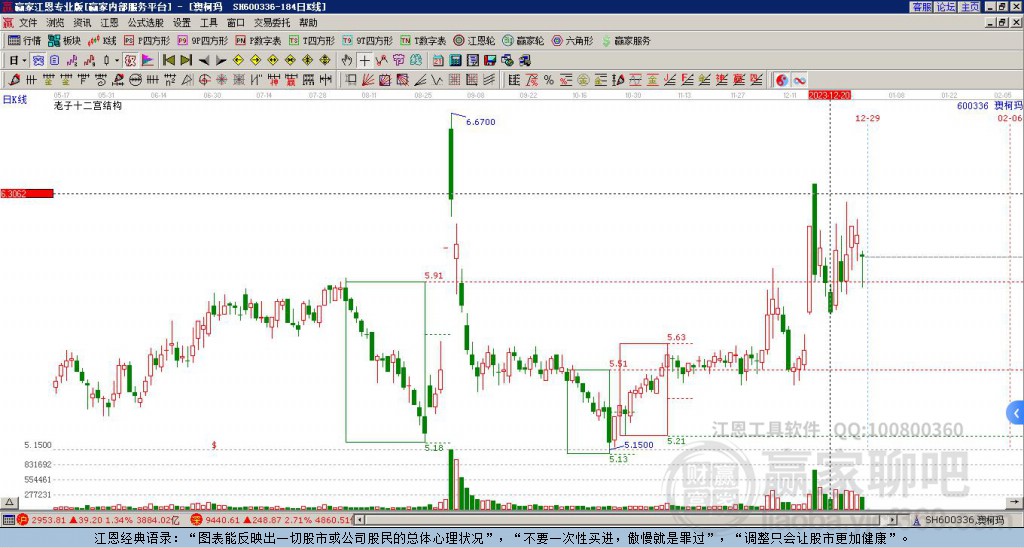The image size is (1024, 548).
Task: Launch the 江恩轮 Gann wheel
Action: click(474, 40)
